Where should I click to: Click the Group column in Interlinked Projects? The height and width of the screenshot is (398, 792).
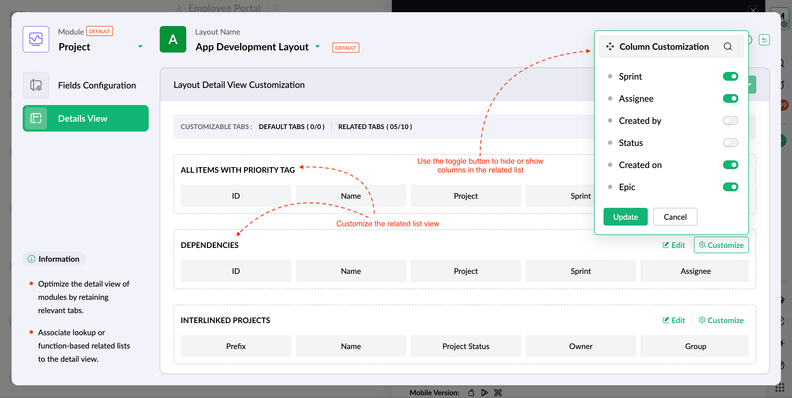695,346
